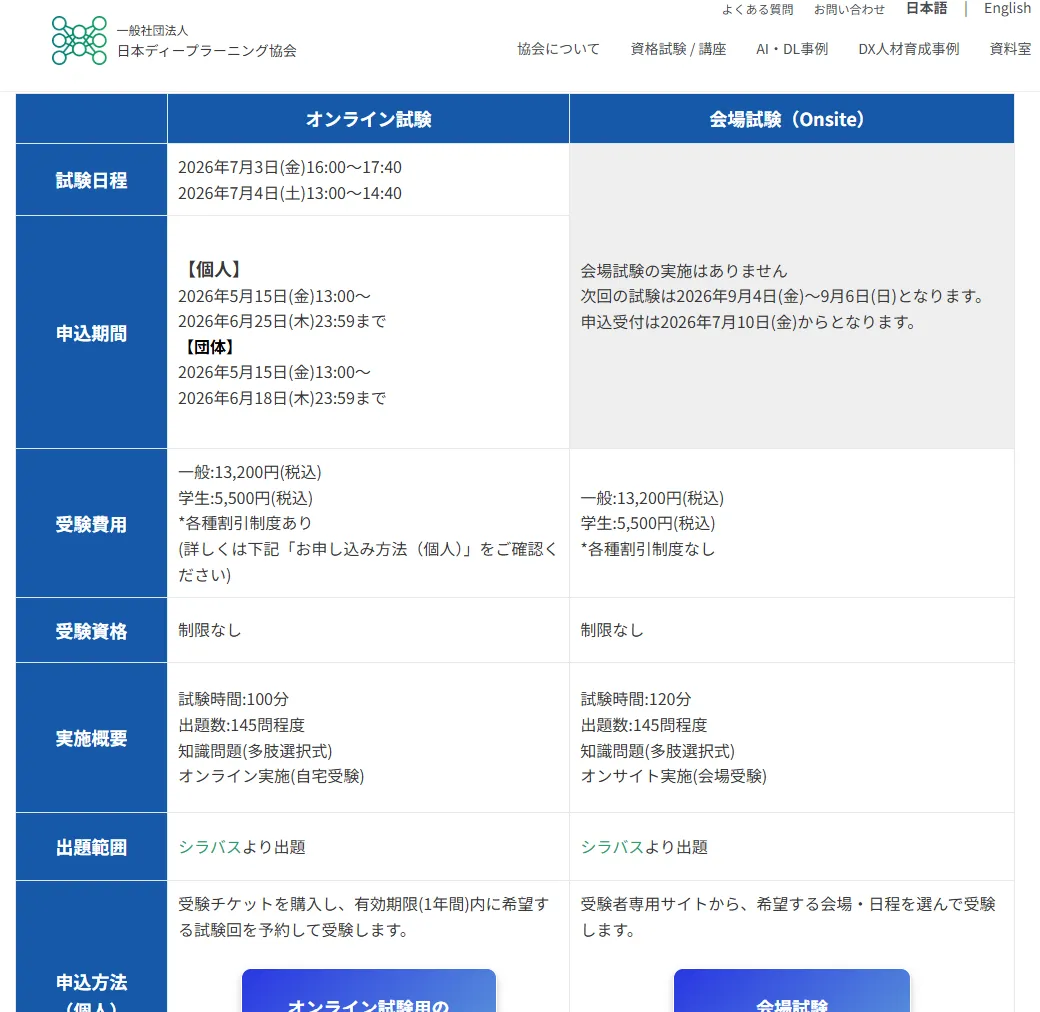Click シラバス link in onsite exam column

click(x=612, y=847)
